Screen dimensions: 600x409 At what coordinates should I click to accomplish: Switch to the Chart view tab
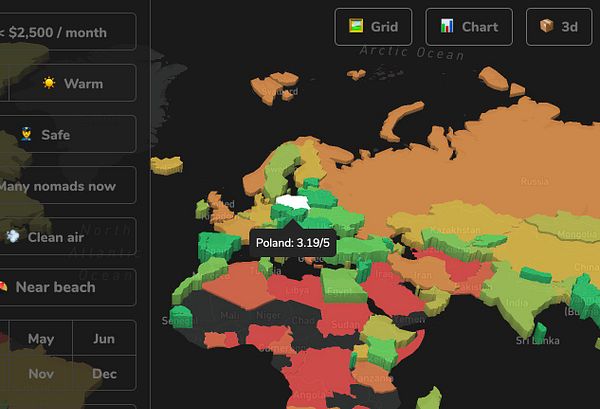(x=469, y=27)
